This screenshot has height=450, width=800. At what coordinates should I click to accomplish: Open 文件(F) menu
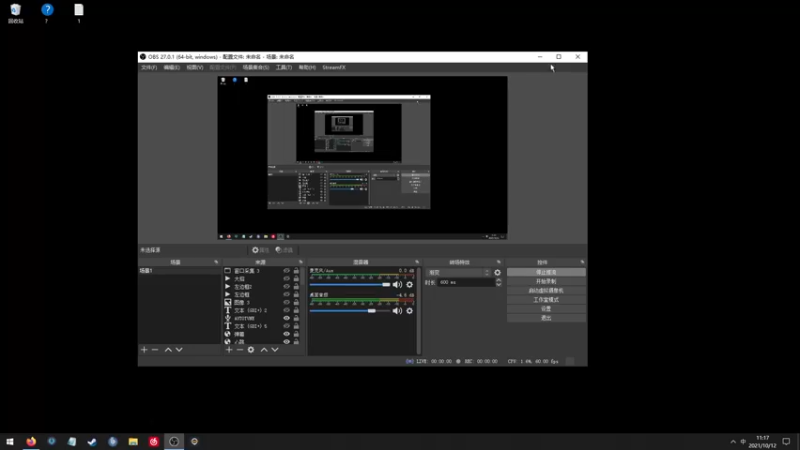pos(149,67)
